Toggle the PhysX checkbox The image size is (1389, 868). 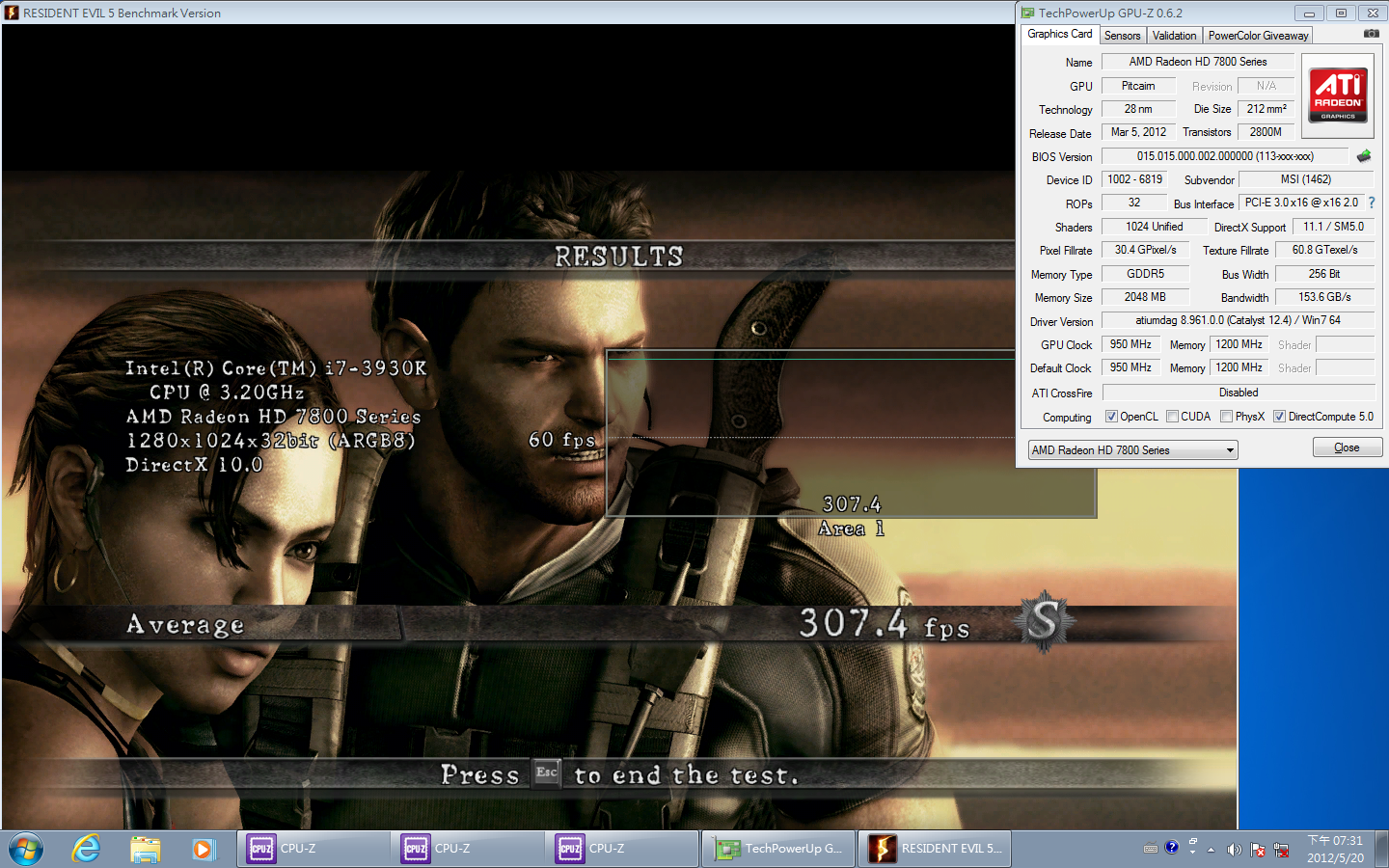pyautogui.click(x=1226, y=417)
